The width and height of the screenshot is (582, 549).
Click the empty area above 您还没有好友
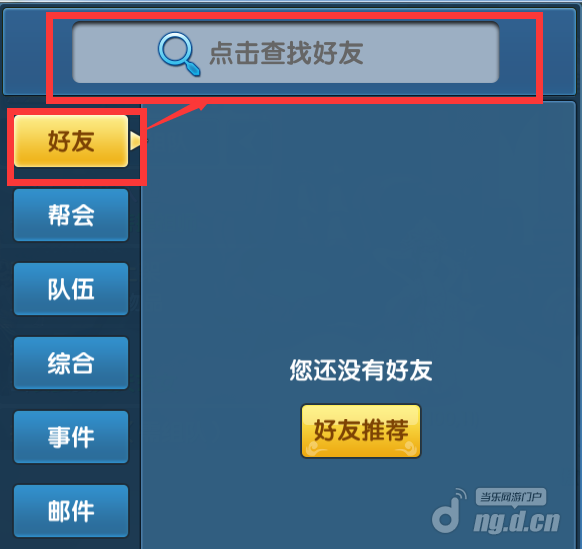click(x=358, y=230)
